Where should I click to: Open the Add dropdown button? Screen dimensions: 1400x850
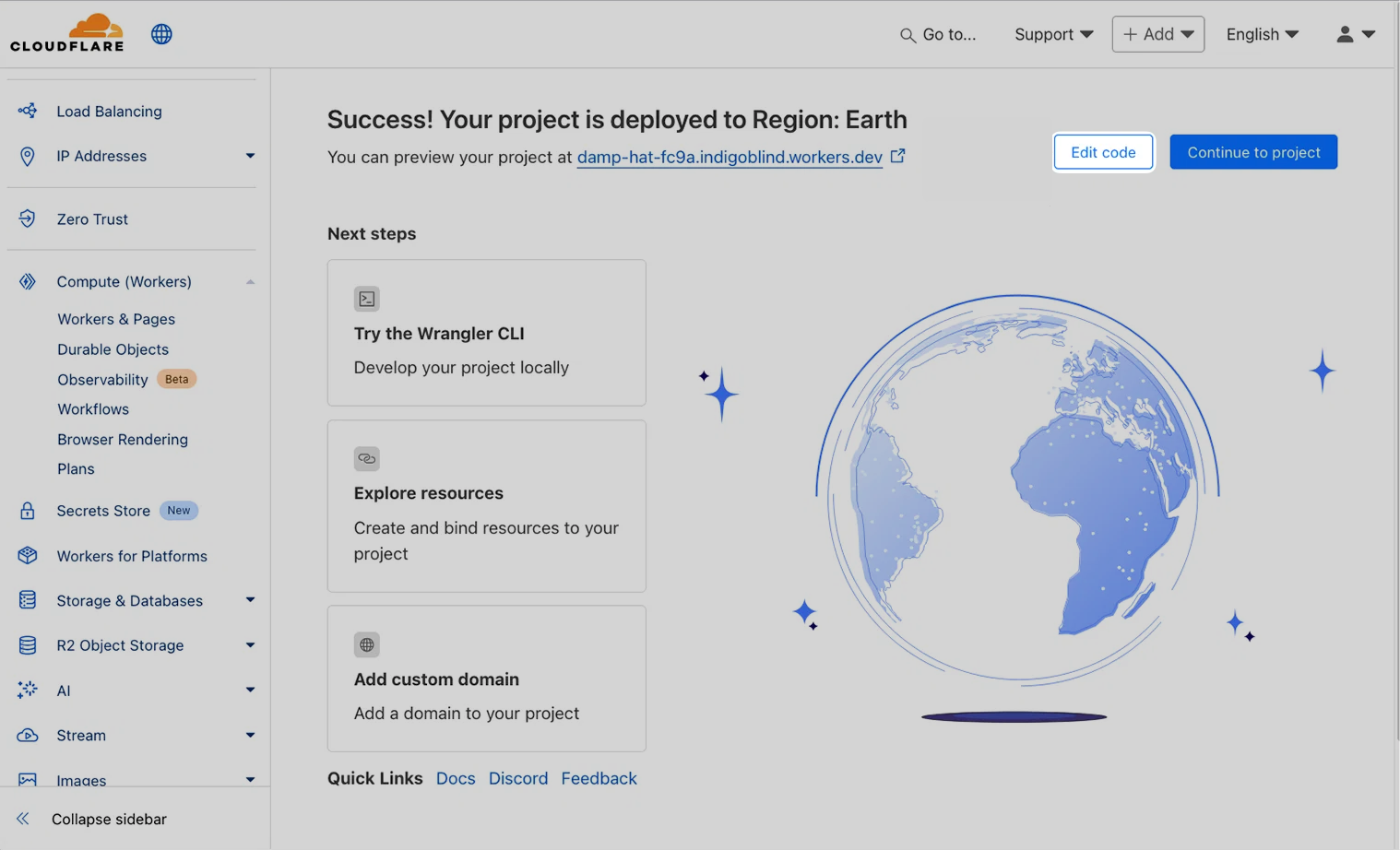pos(1158,34)
